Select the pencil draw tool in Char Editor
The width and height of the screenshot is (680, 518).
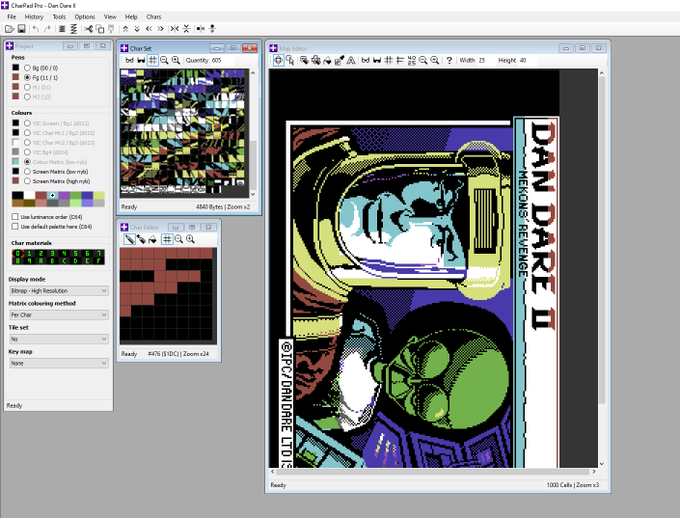(129, 239)
